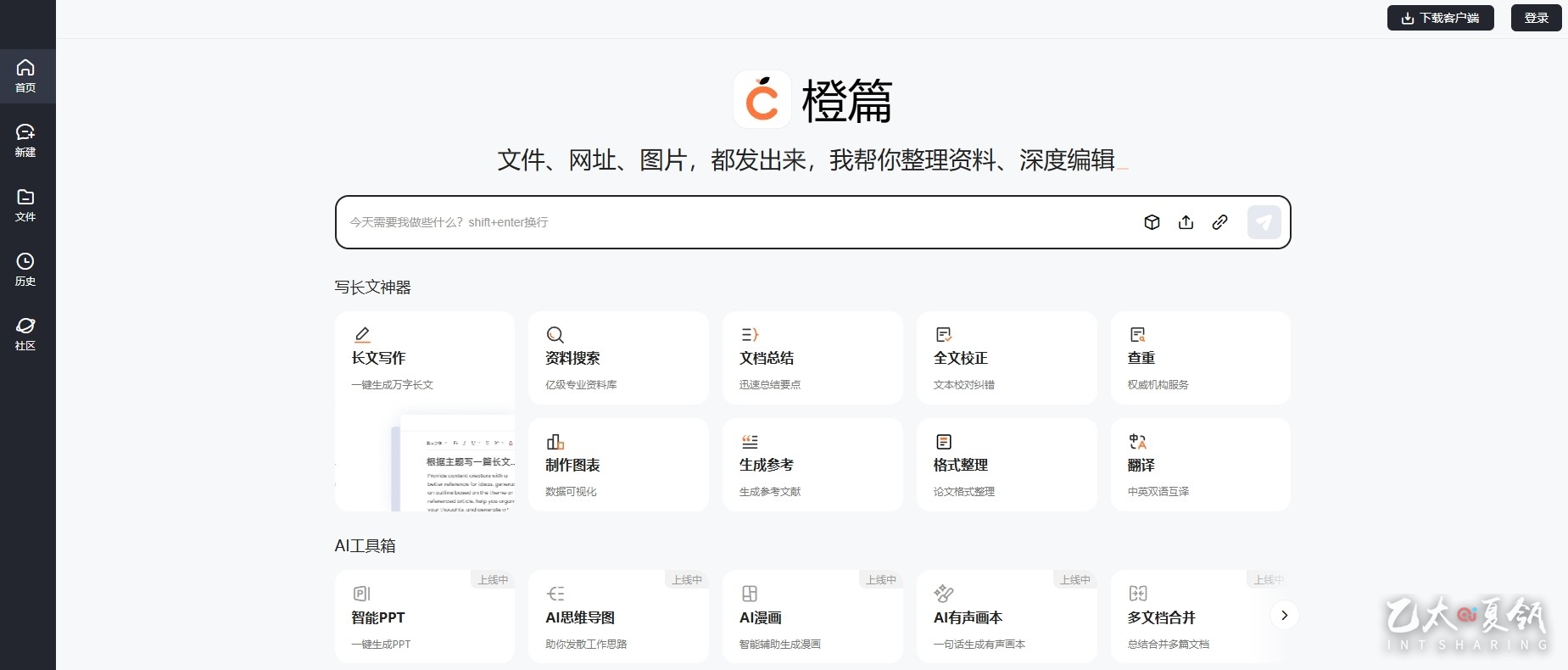Open the 生成参考 card title
The height and width of the screenshot is (670, 1568).
coord(767,465)
